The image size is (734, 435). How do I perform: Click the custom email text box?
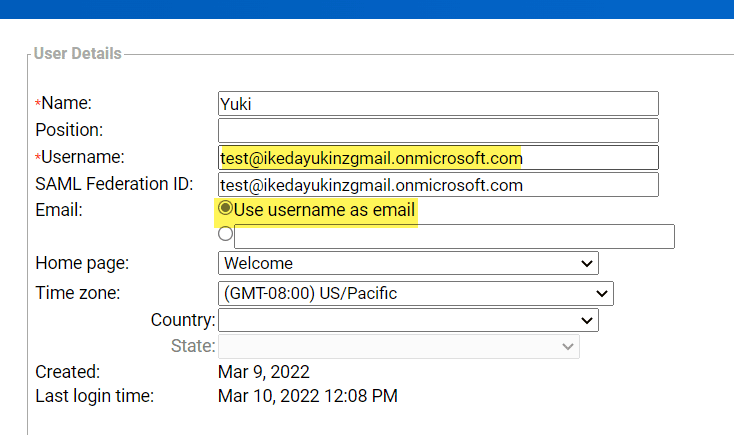454,237
